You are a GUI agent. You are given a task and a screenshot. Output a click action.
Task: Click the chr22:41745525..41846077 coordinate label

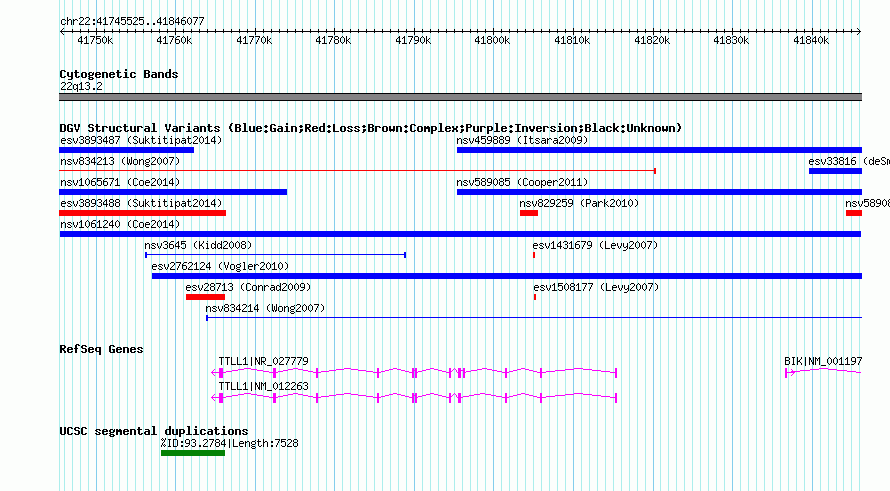pyautogui.click(x=132, y=21)
